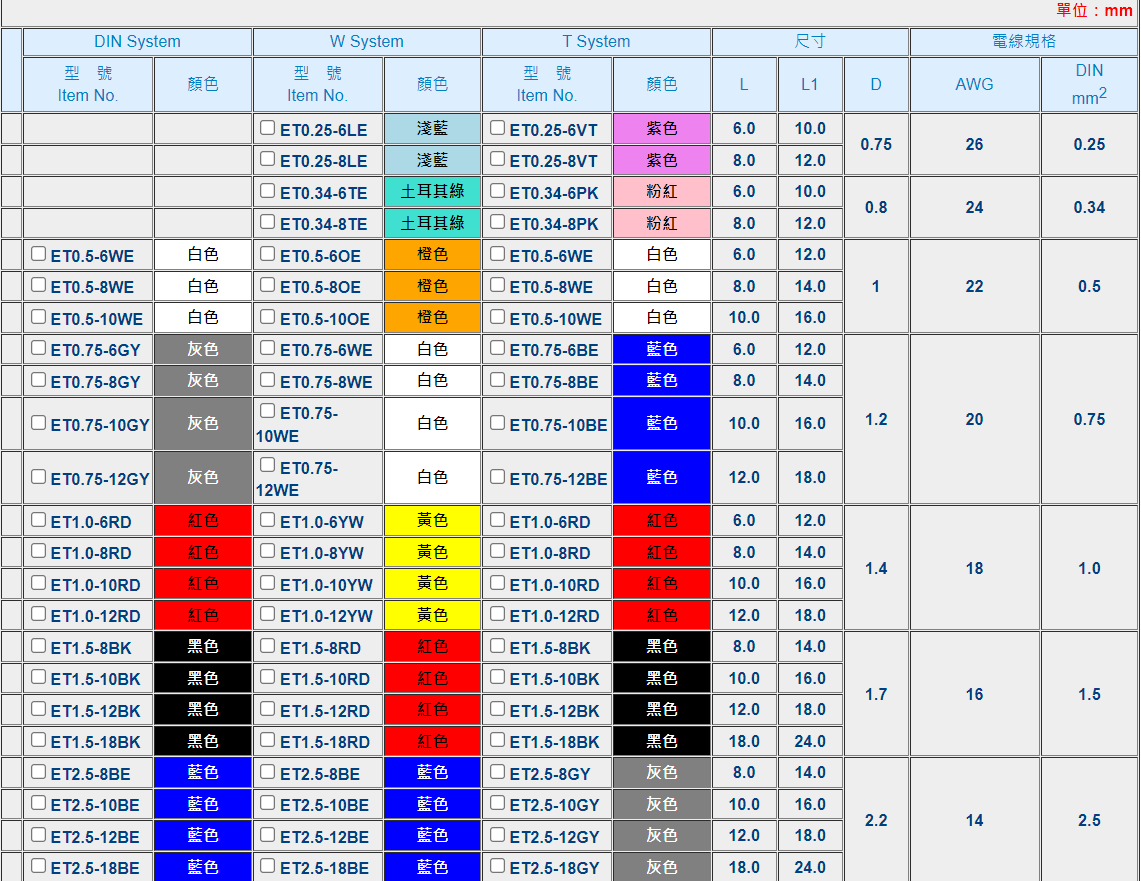
Task: Select the ET1.5-18RD checkbox
Action: coord(267,740)
